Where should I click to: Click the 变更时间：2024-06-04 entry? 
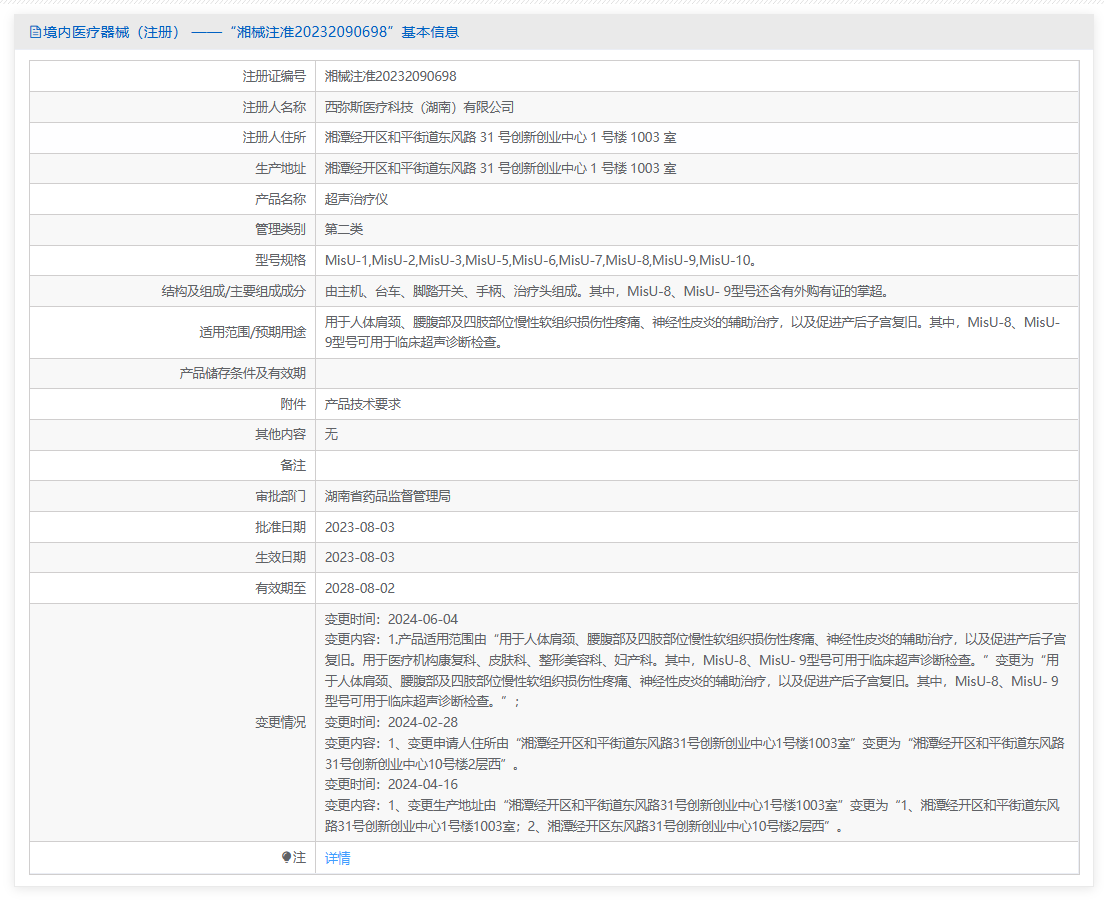(x=391, y=619)
